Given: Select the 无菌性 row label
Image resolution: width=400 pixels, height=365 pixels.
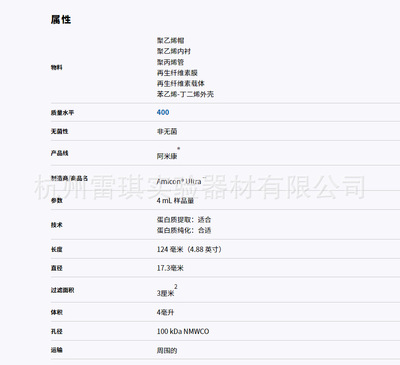Looking at the screenshot, I should coord(59,131).
